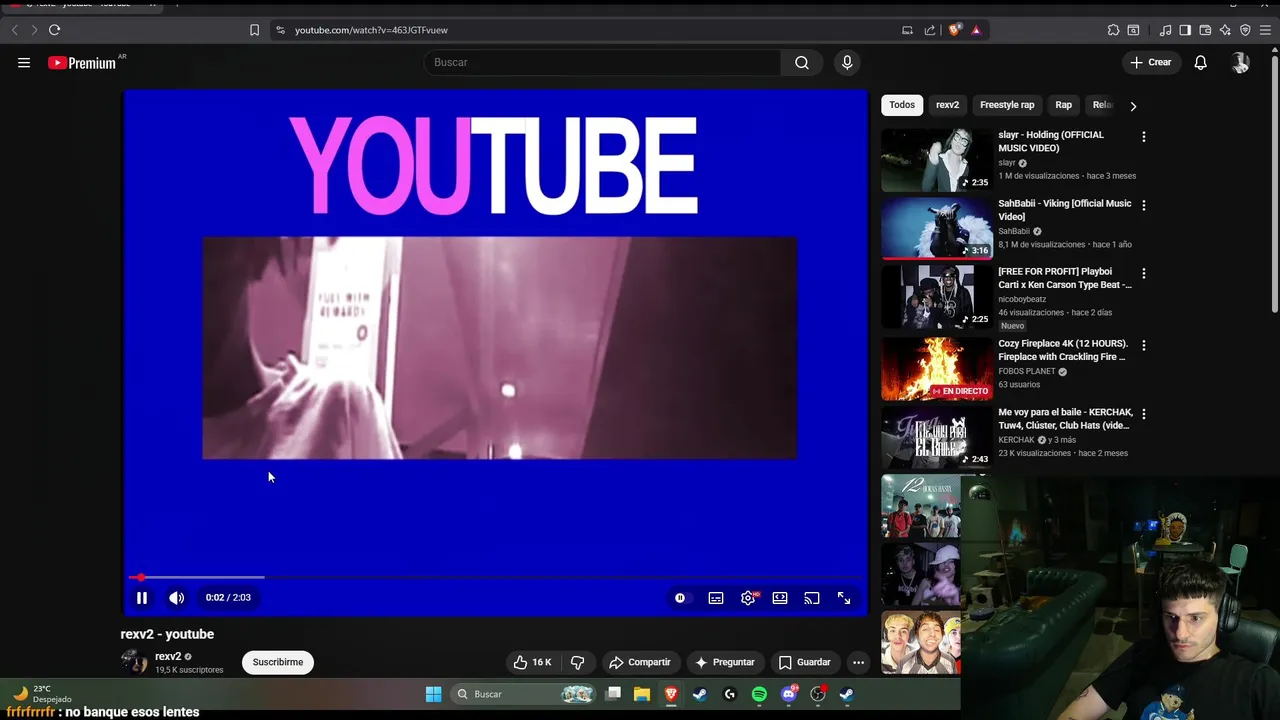Image resolution: width=1280 pixels, height=720 pixels.
Task: Seek along the red video progress bar
Action: tap(496, 577)
